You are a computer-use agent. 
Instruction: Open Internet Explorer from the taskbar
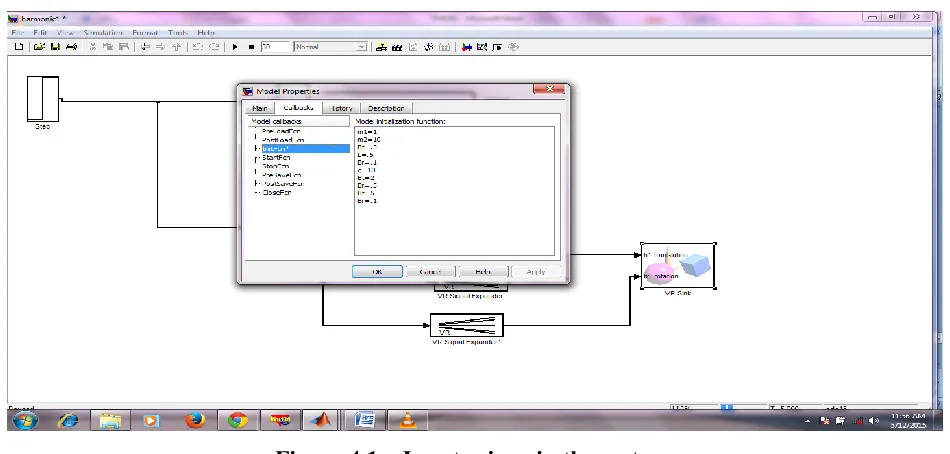click(68, 420)
